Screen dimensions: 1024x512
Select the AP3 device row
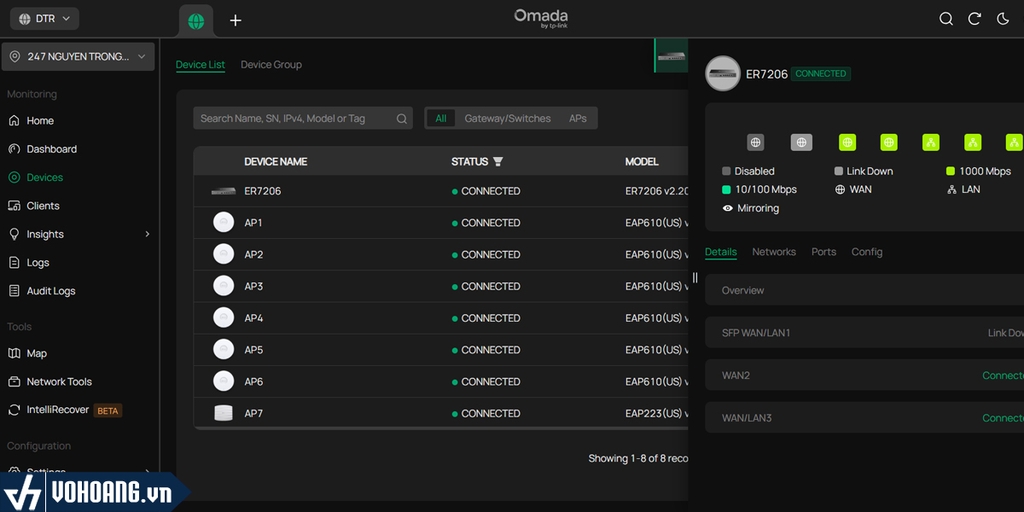(254, 287)
